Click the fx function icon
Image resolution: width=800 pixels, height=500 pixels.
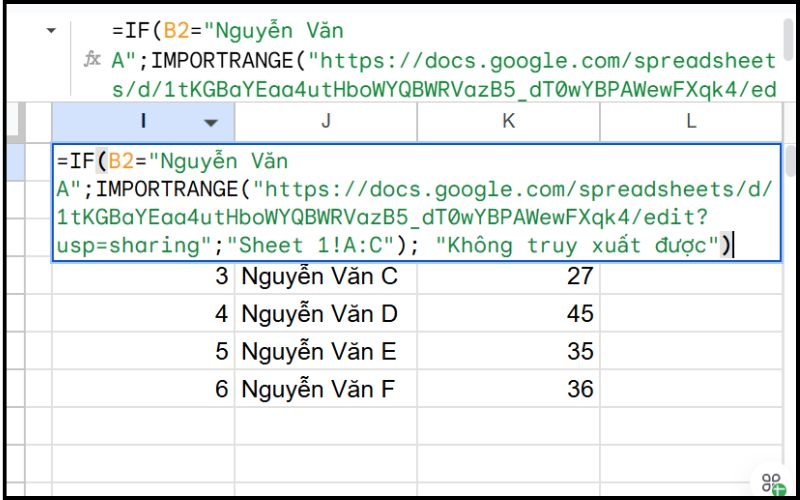click(x=92, y=60)
